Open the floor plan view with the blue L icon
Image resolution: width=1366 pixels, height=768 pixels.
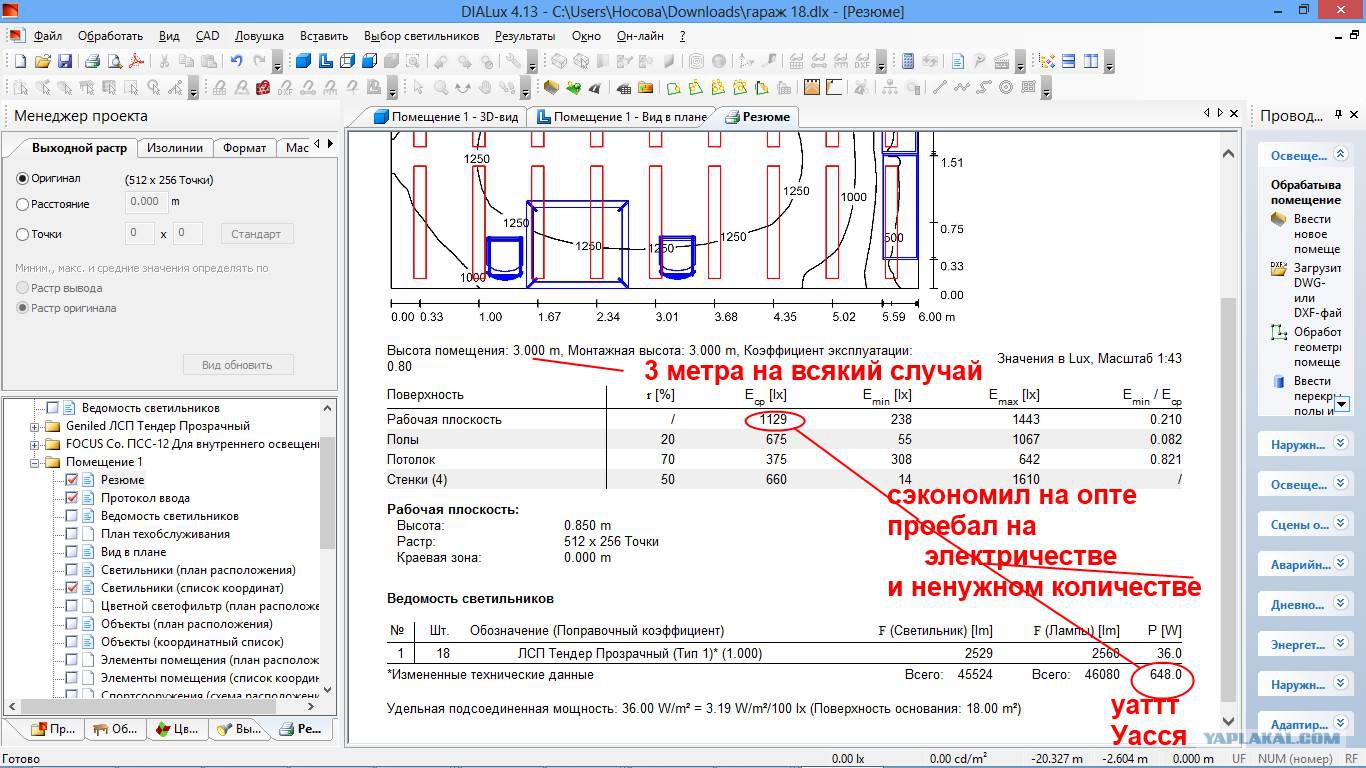pyautogui.click(x=326, y=61)
